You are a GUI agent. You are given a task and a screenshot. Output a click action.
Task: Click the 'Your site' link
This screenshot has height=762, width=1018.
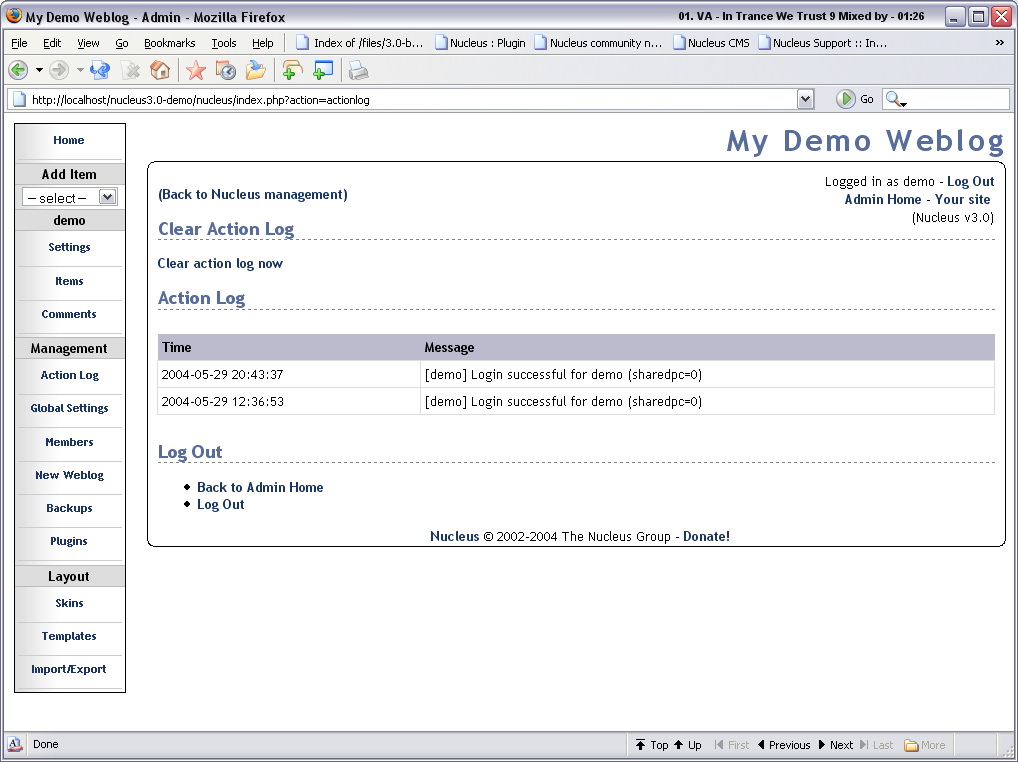(x=963, y=199)
